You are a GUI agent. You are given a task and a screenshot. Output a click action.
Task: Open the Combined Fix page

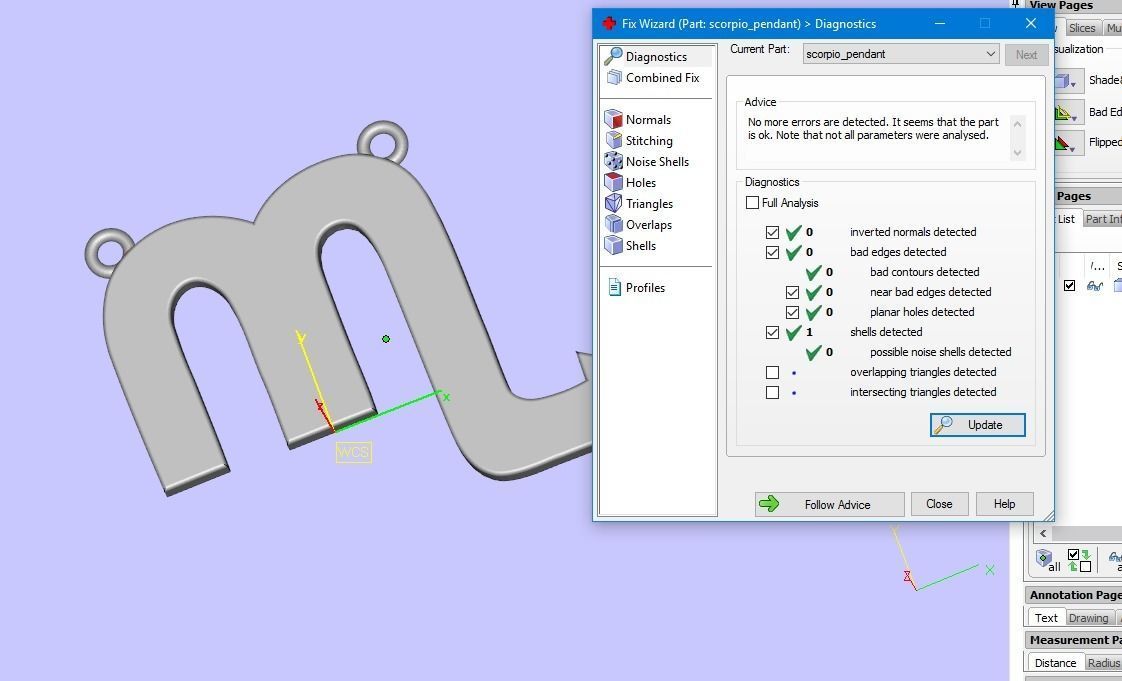click(653, 77)
